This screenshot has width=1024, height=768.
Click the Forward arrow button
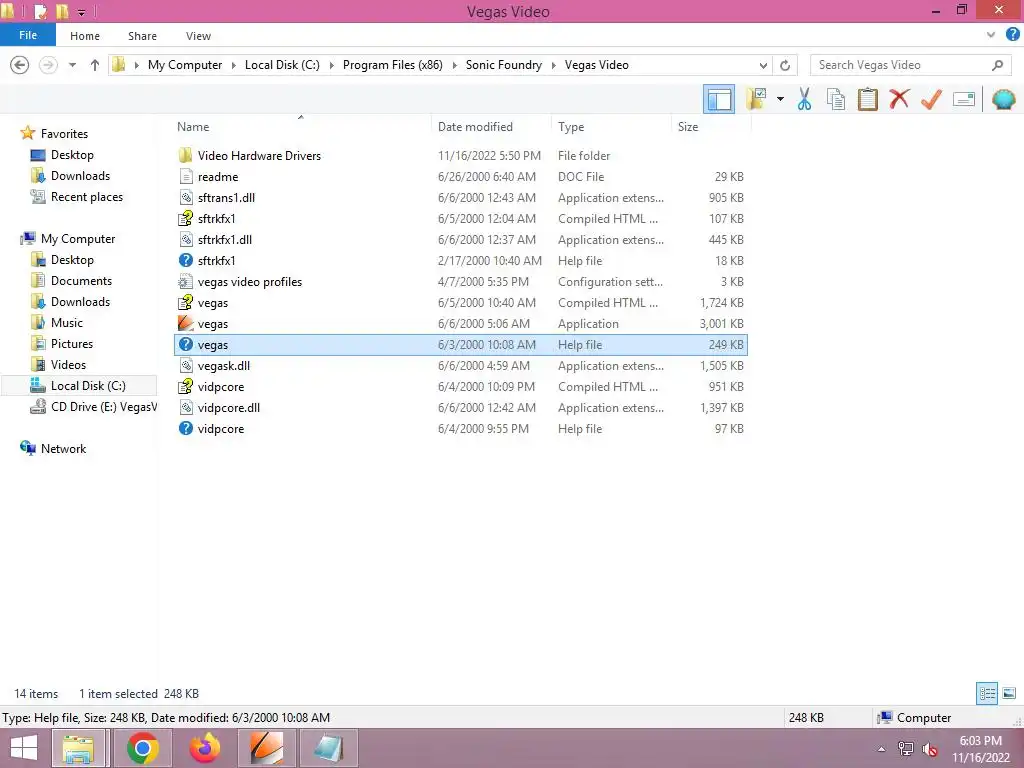(x=48, y=65)
